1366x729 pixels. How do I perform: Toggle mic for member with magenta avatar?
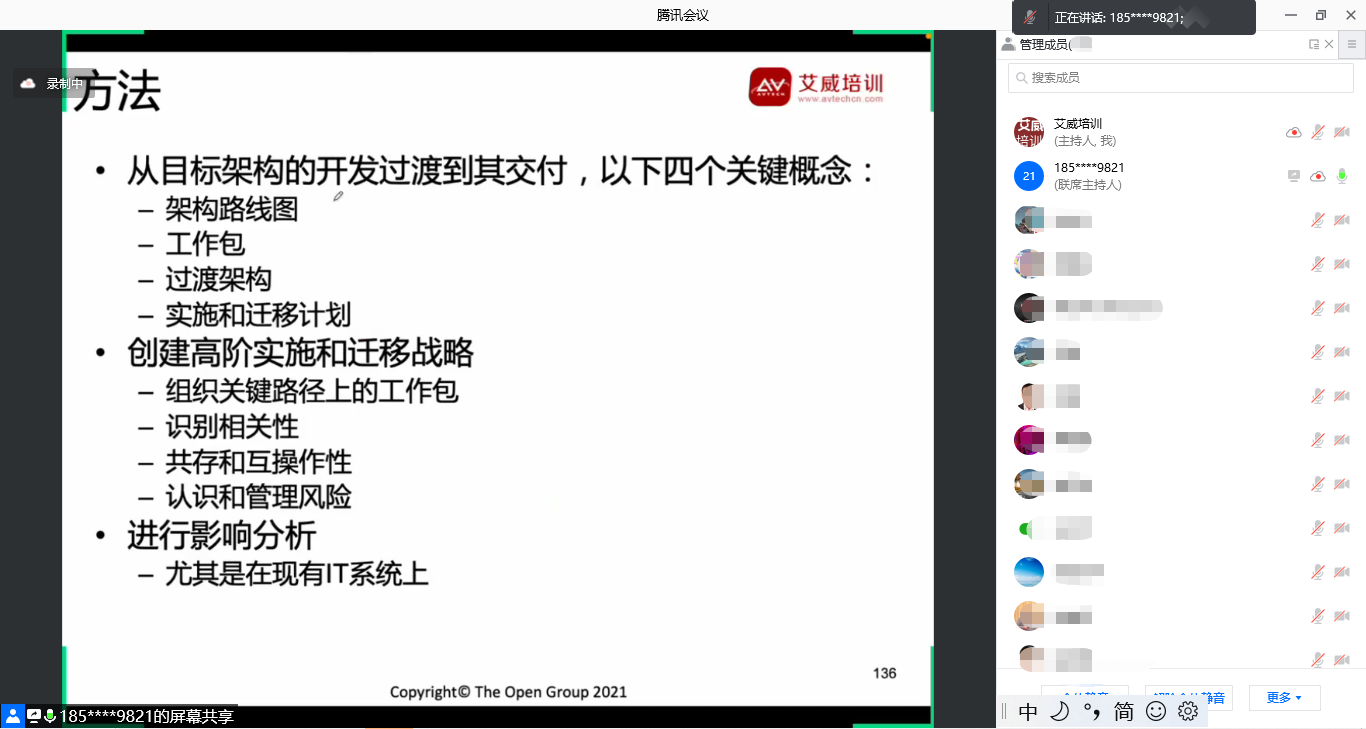point(1318,440)
